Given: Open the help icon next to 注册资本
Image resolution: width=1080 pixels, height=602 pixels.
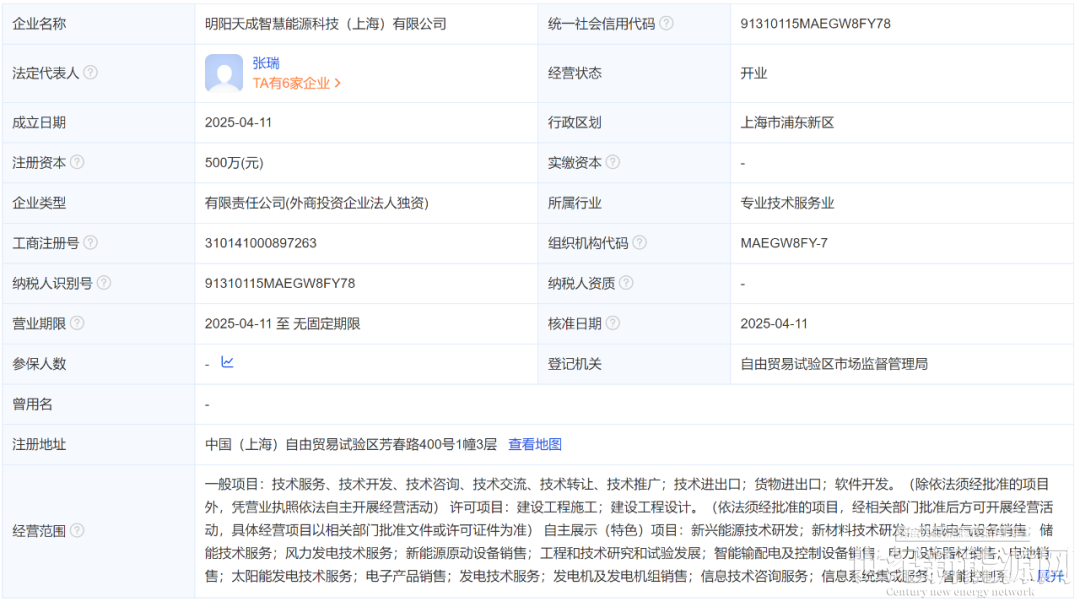Looking at the screenshot, I should (77, 162).
